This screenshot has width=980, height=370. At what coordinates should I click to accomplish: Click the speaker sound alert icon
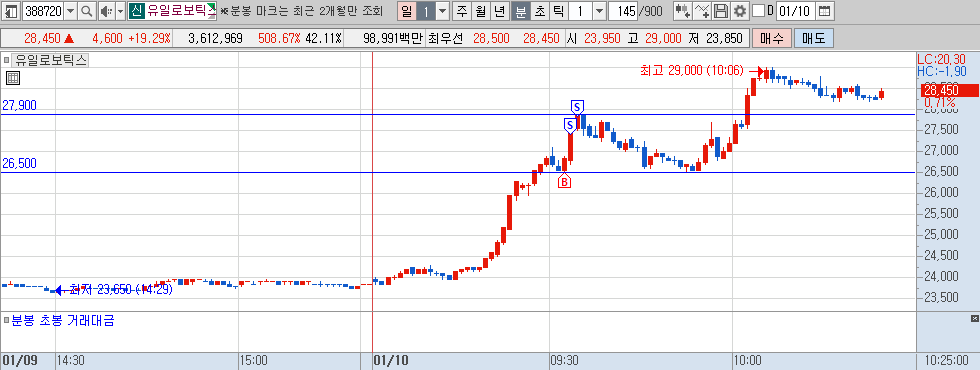coord(106,11)
